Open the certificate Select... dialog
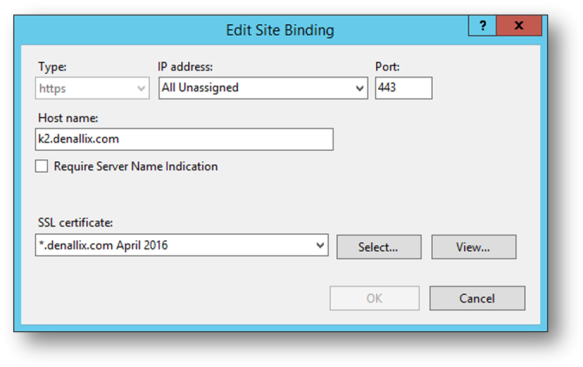 pos(379,247)
